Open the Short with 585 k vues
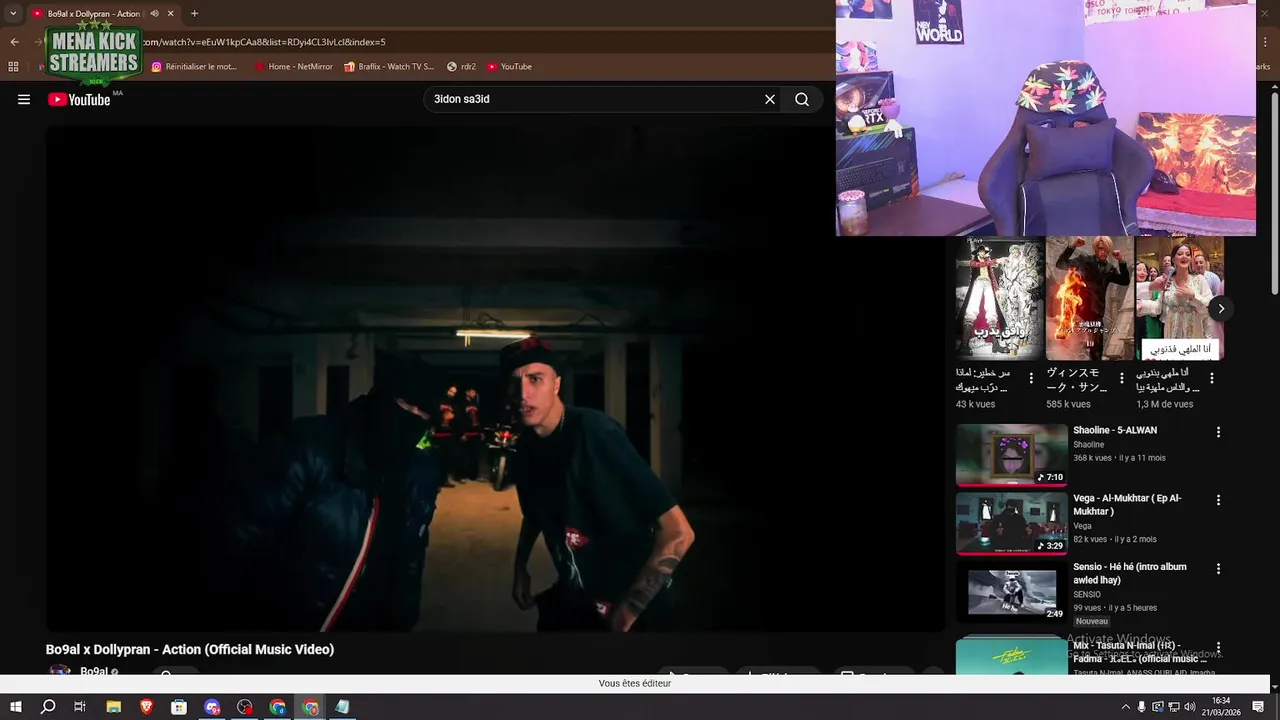Image resolution: width=1280 pixels, height=720 pixels. point(1089,298)
